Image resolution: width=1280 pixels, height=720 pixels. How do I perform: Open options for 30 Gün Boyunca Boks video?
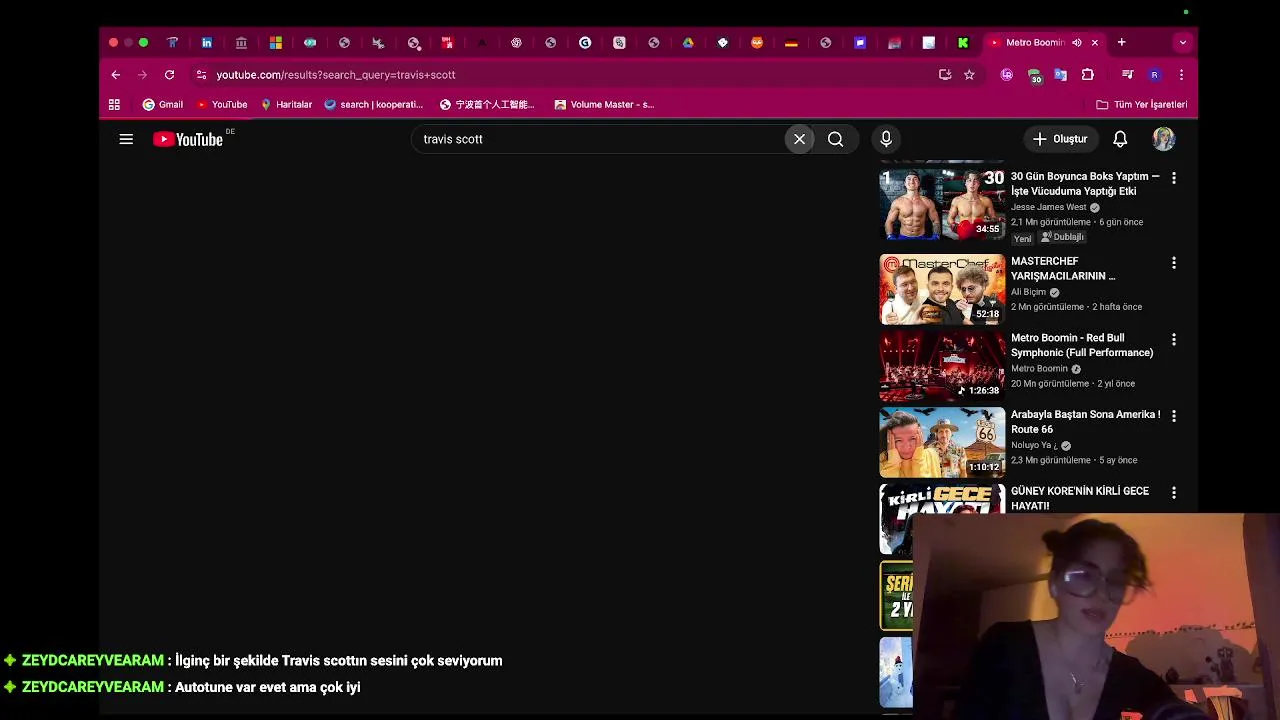(x=1174, y=178)
